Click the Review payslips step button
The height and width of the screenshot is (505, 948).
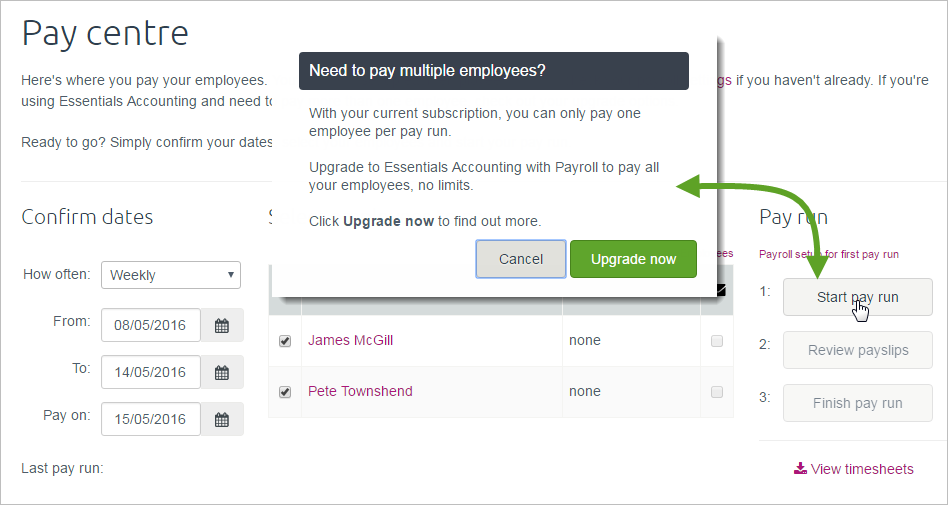tap(857, 350)
